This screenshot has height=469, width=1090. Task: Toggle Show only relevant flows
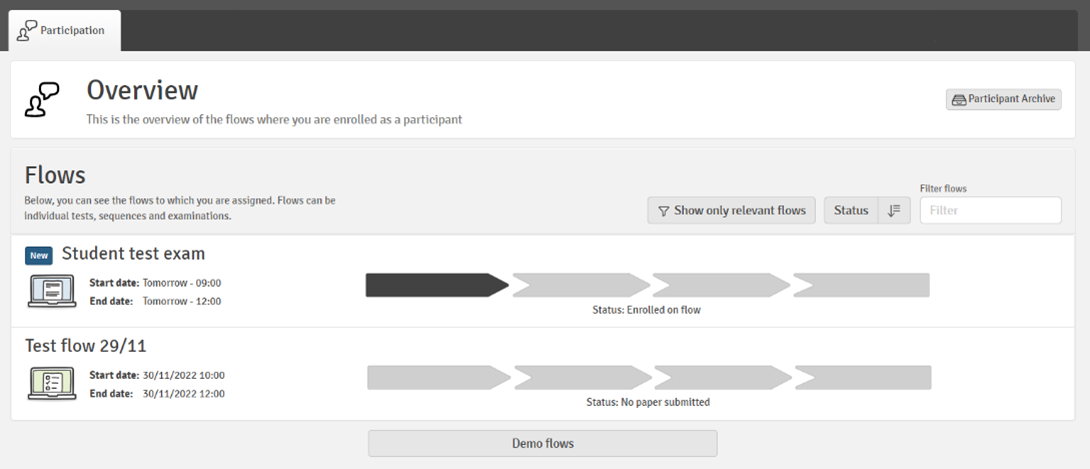click(x=732, y=211)
